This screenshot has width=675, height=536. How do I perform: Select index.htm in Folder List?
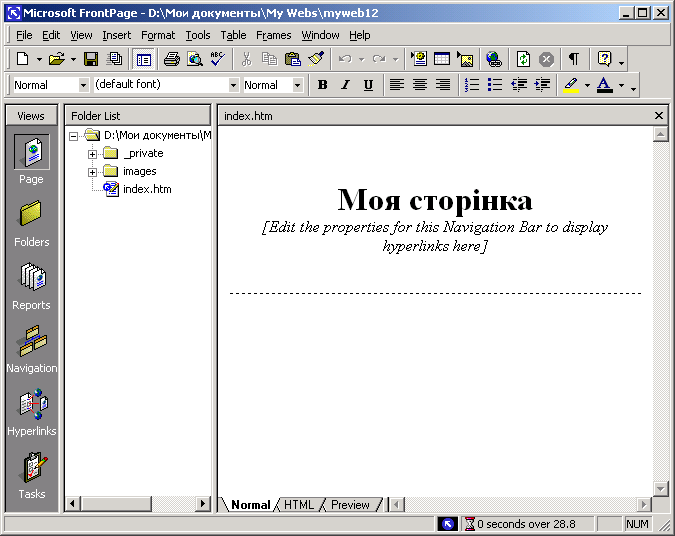click(147, 189)
